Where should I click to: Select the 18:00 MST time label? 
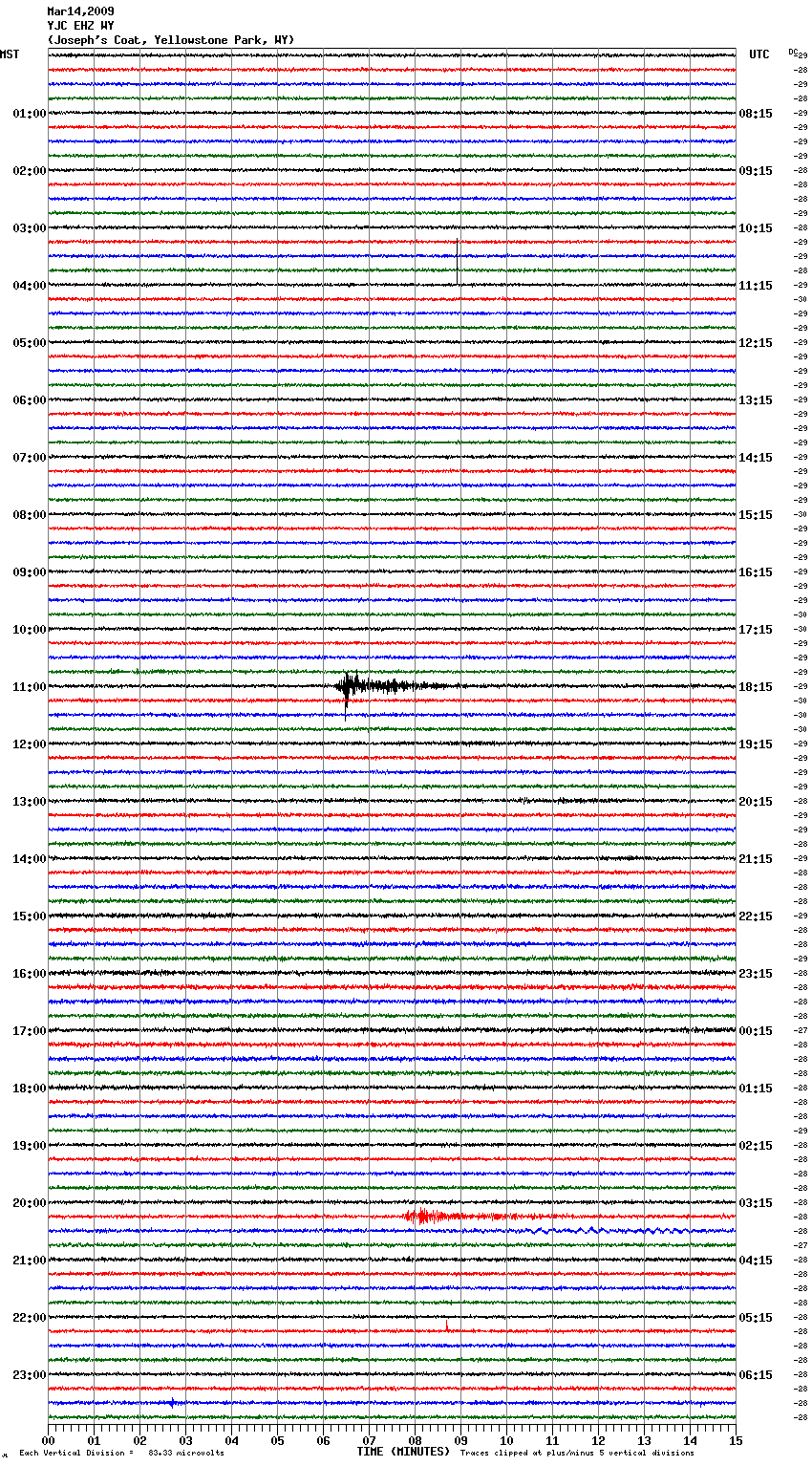[30, 1089]
